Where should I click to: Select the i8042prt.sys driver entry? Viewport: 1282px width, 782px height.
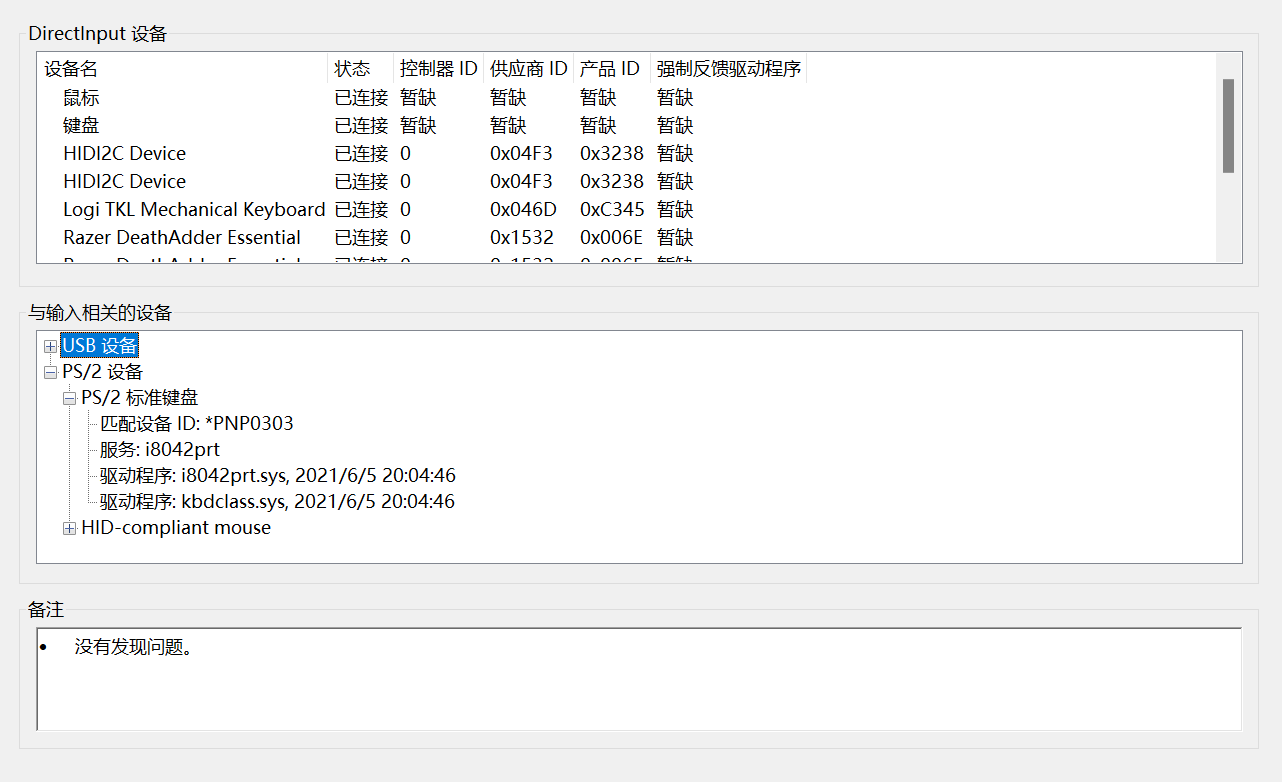277,476
